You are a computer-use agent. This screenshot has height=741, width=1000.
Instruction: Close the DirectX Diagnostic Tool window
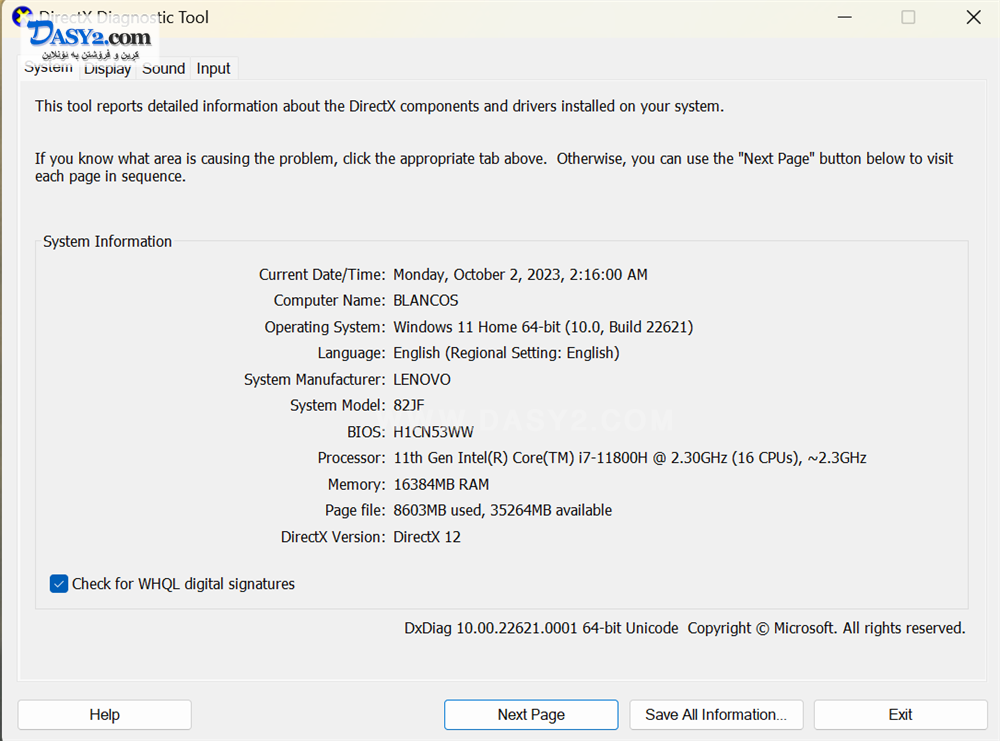973,17
